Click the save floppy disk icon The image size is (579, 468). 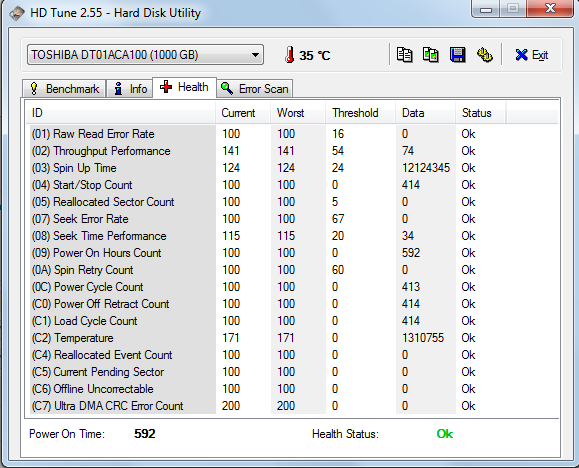coord(458,55)
